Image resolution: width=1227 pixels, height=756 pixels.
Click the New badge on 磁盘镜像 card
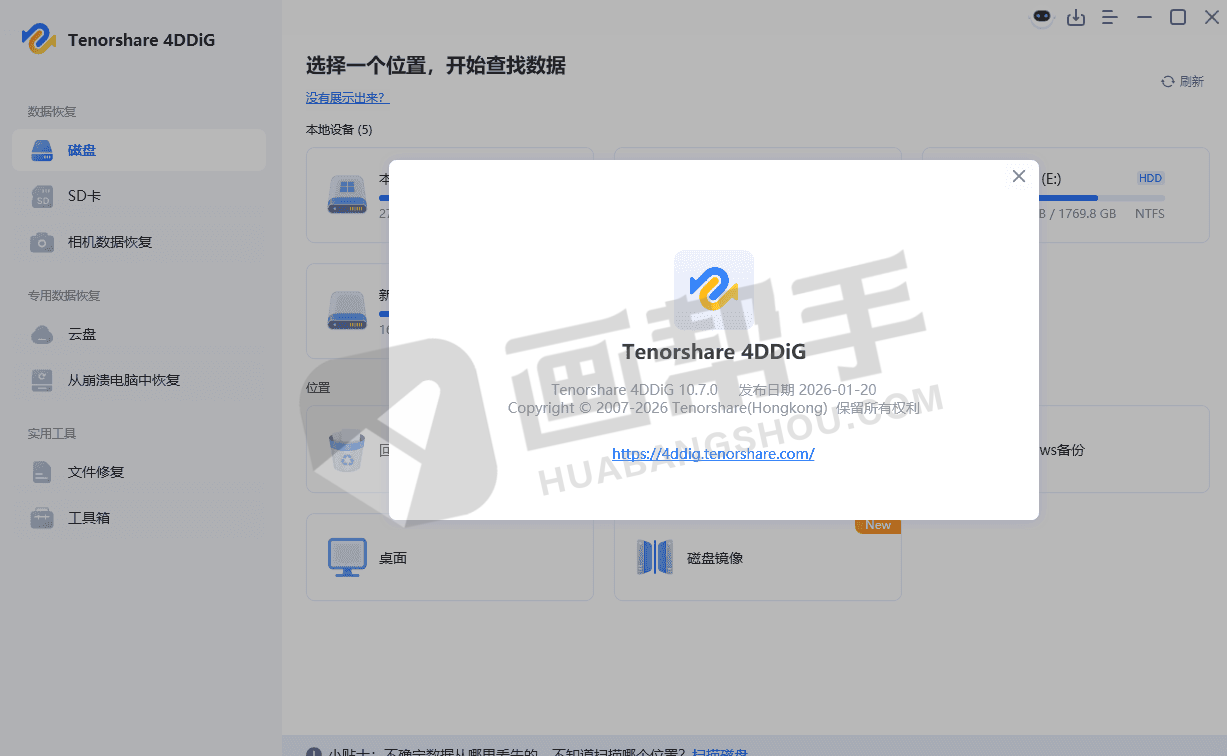click(x=878, y=526)
